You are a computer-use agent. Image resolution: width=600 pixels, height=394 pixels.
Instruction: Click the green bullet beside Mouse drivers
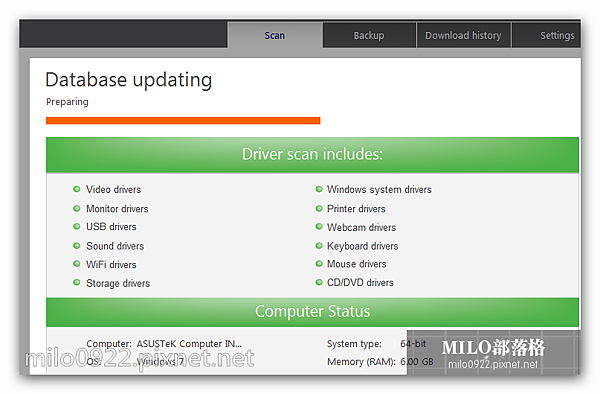tap(319, 264)
